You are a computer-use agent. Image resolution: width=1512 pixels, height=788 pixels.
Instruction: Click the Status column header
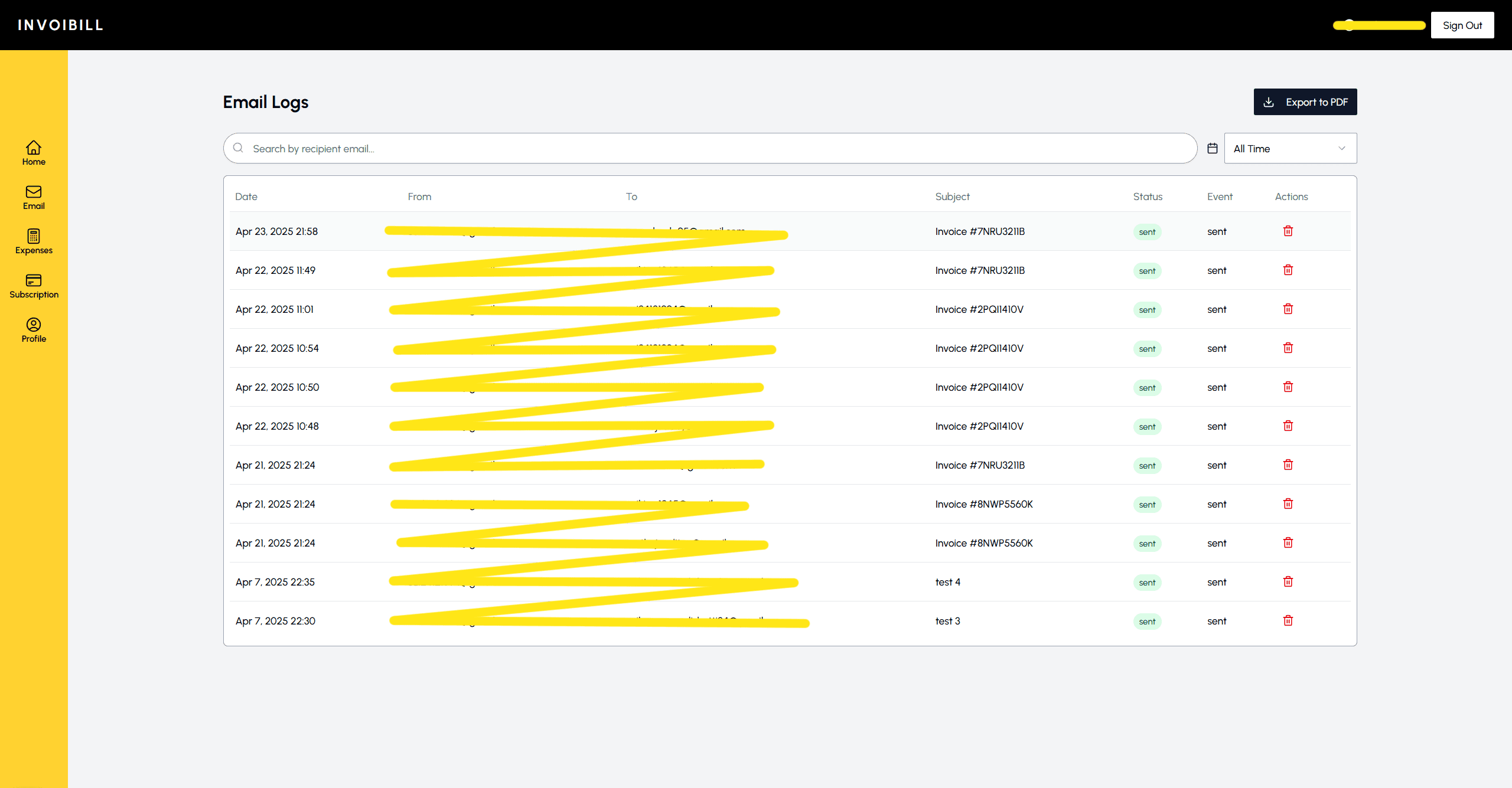[1147, 197]
